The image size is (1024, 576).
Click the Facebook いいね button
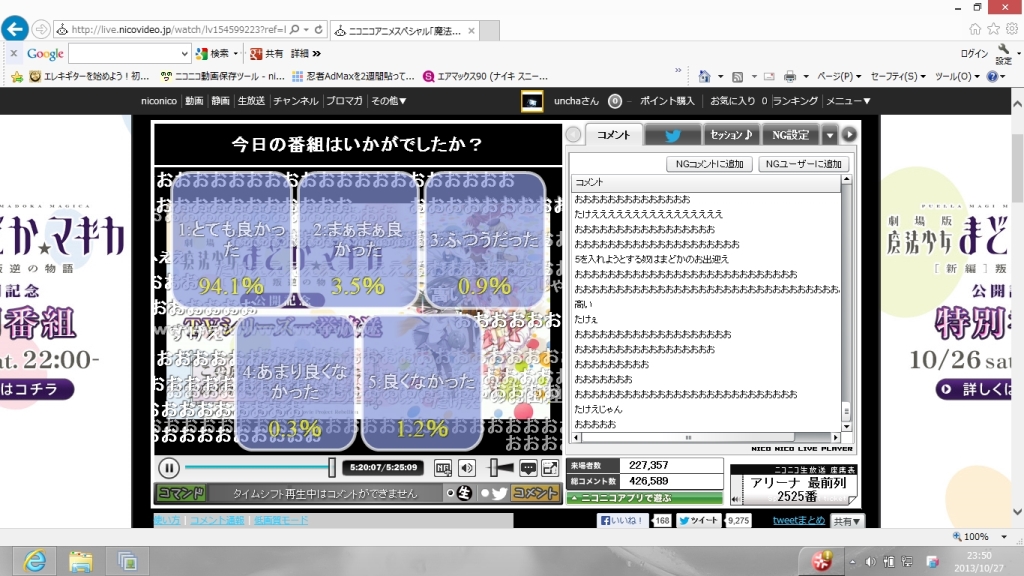(x=623, y=520)
